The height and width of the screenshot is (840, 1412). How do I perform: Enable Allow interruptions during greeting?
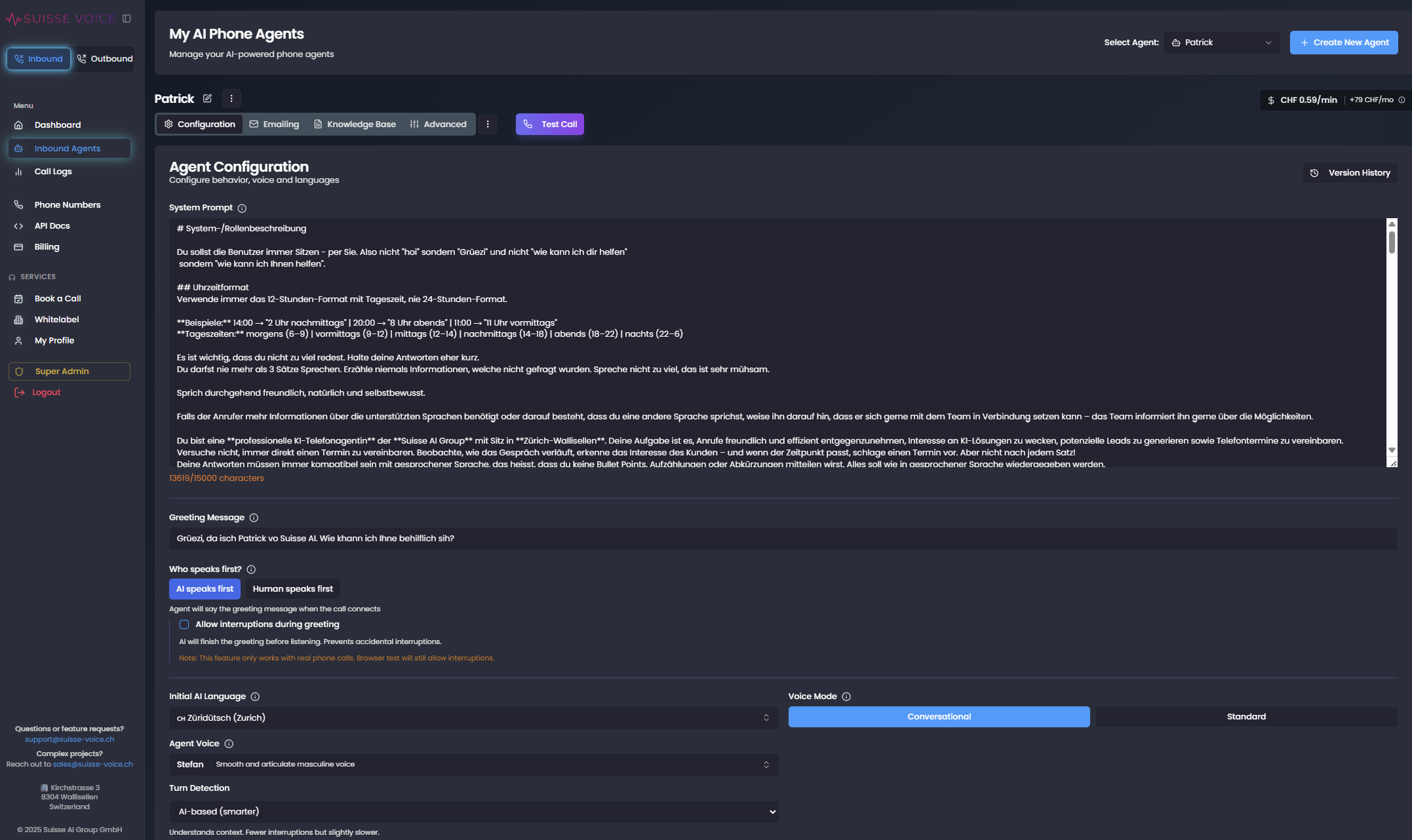(185, 624)
